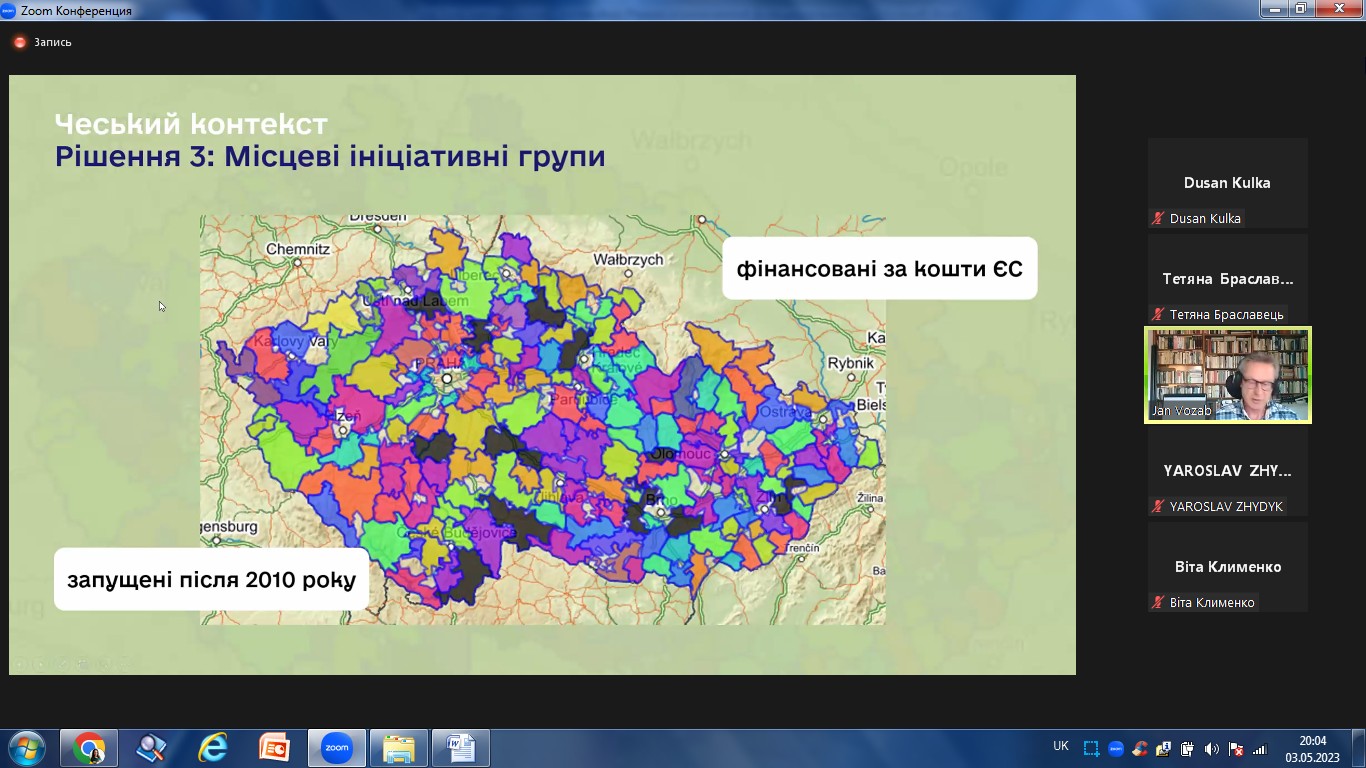This screenshot has height=768, width=1366.
Task: Click the 'Запись' recording label
Action: pos(52,42)
